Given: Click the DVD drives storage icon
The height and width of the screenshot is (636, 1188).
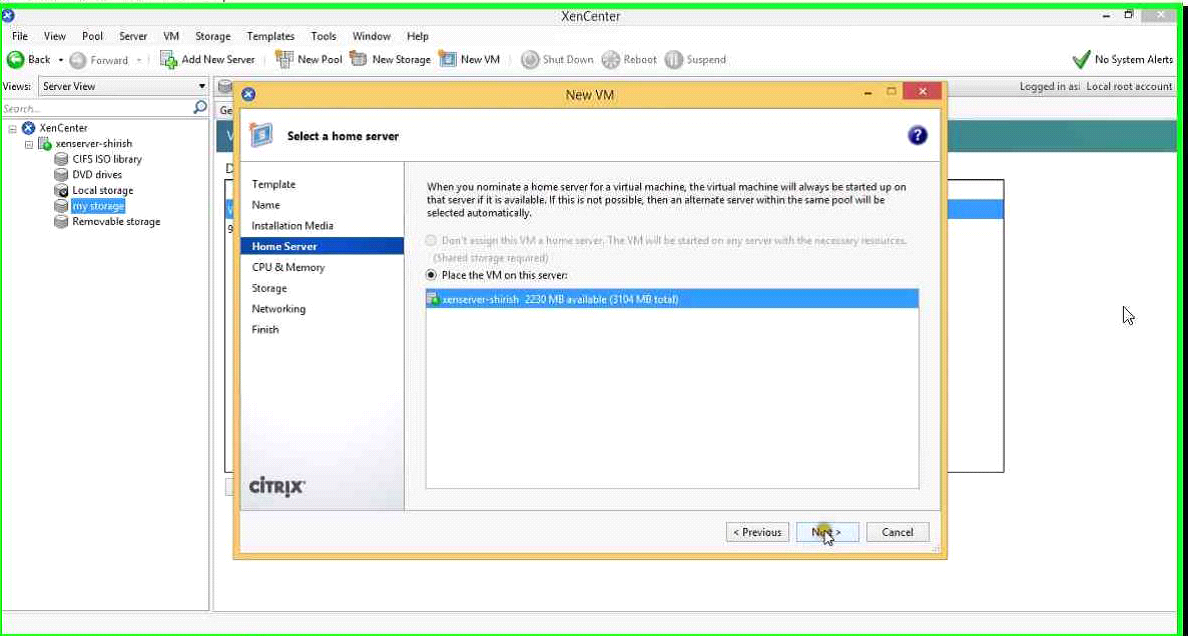Looking at the screenshot, I should pos(61,174).
